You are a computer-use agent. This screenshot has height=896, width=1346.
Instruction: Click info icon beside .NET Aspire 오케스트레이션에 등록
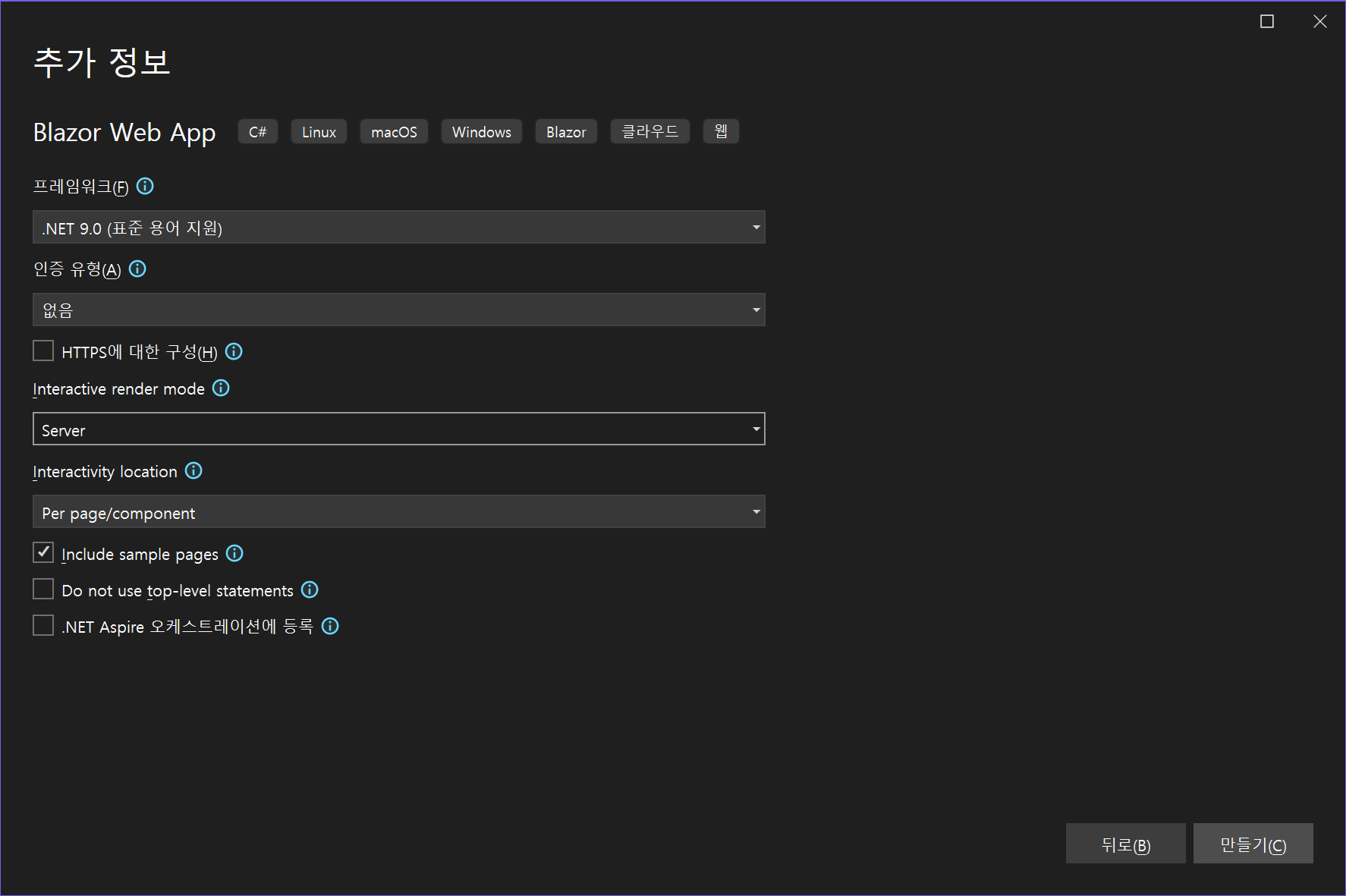(330, 626)
